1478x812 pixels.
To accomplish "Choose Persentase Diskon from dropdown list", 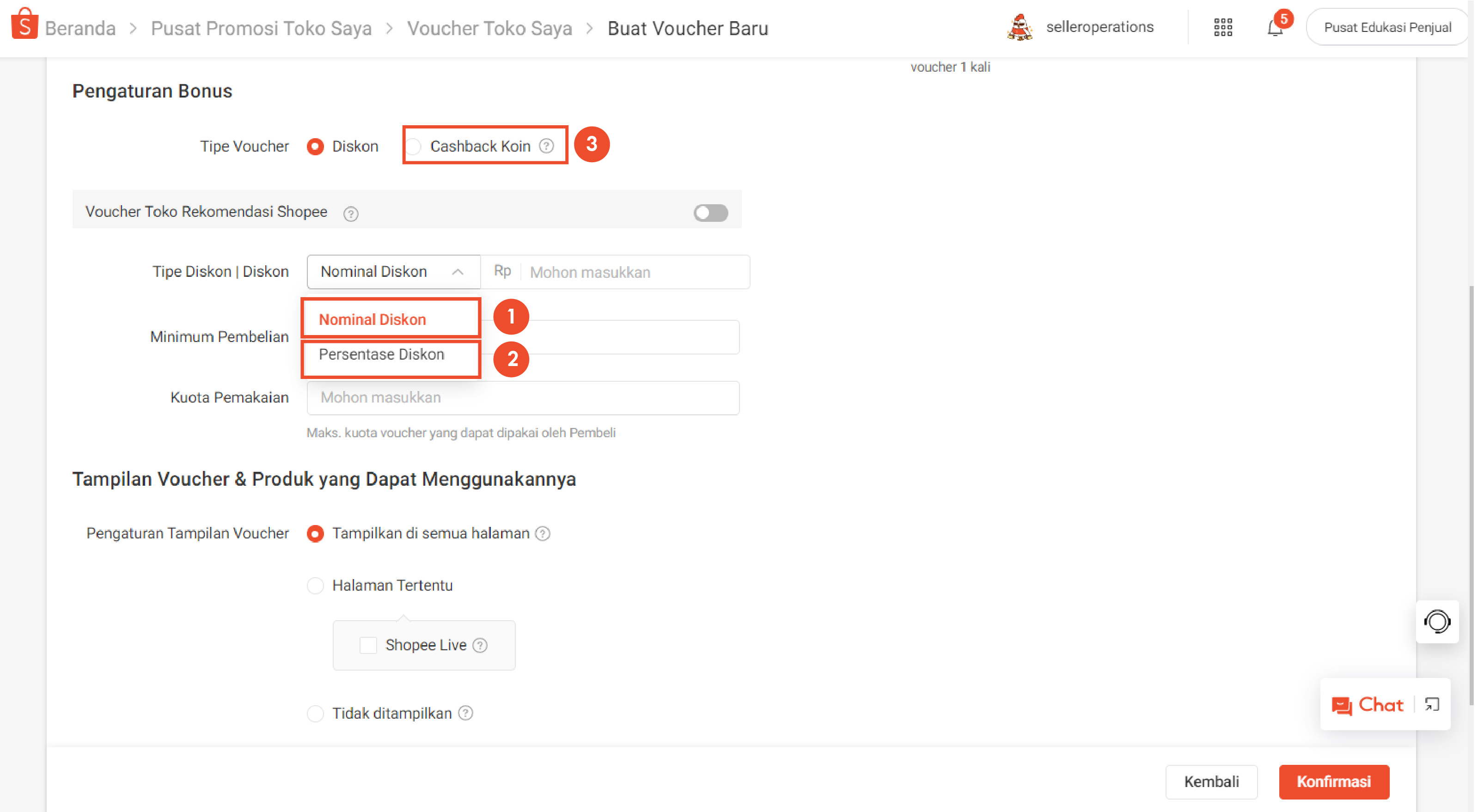I will 382,354.
